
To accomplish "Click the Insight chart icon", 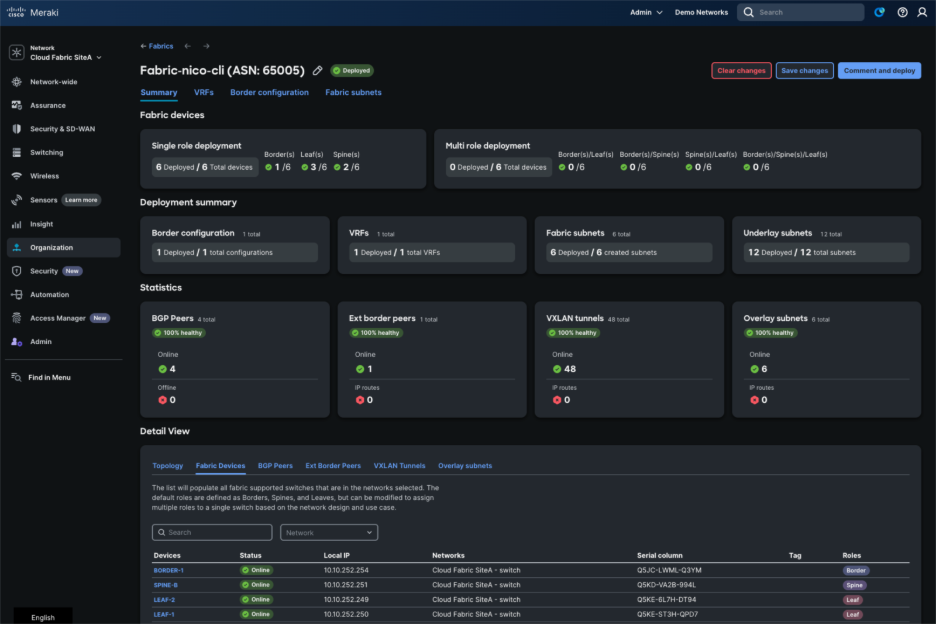I will click(17, 224).
